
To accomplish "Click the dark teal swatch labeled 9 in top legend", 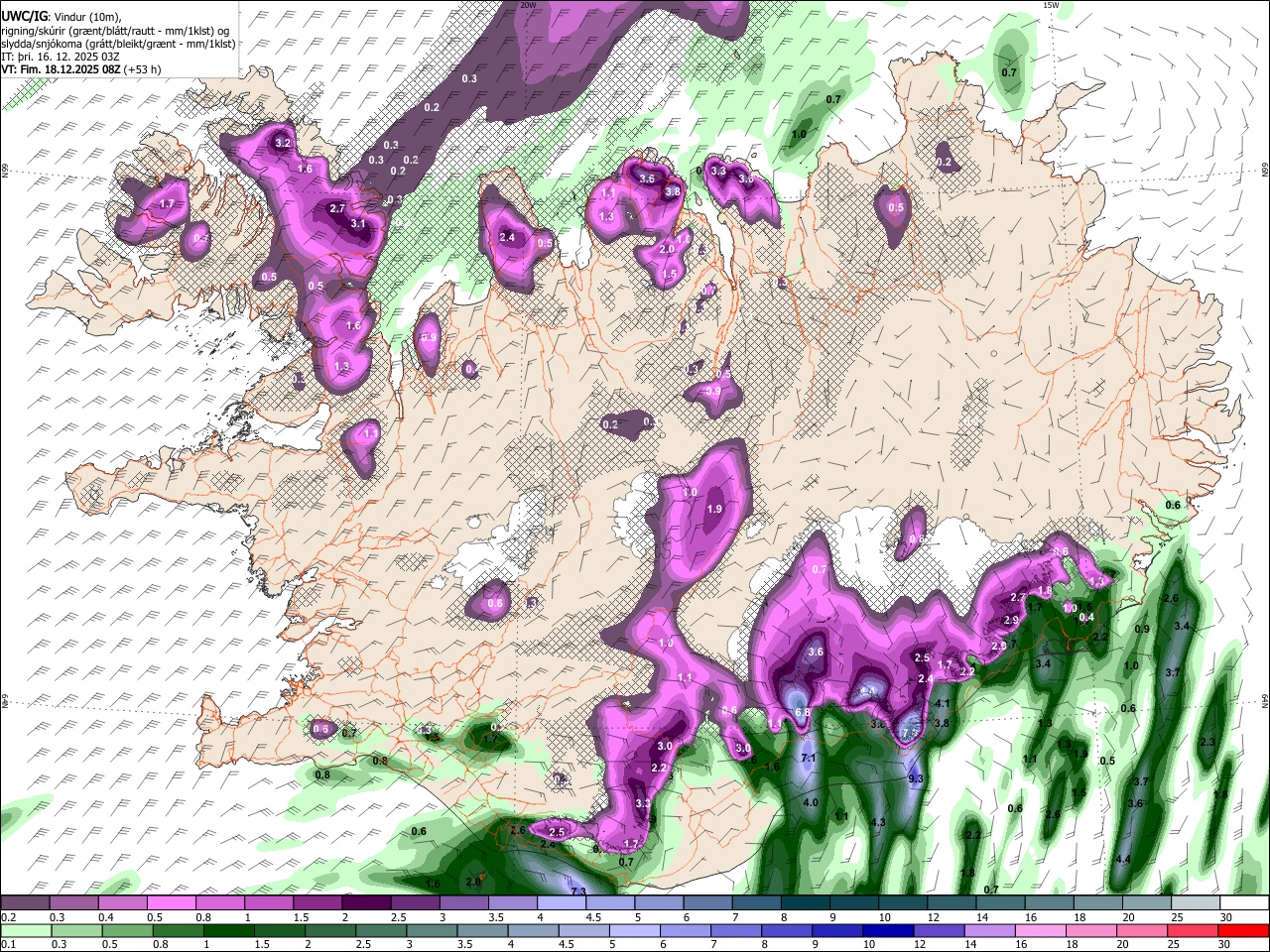I will point(854,903).
